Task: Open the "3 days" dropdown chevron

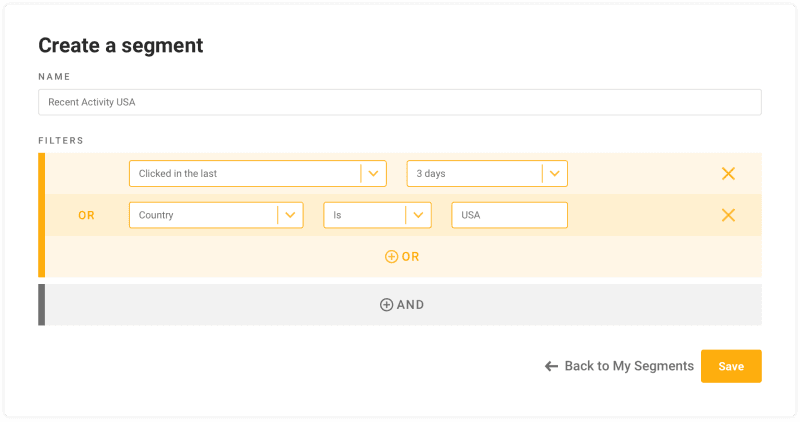Action: point(555,174)
